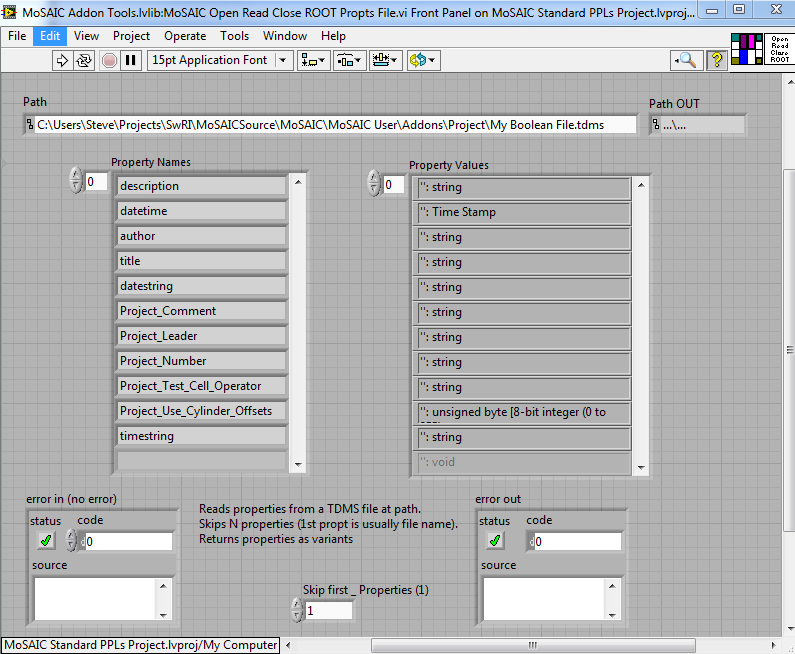Select the 'Project_Leader' property entry
The height and width of the screenshot is (654, 795).
click(x=201, y=336)
